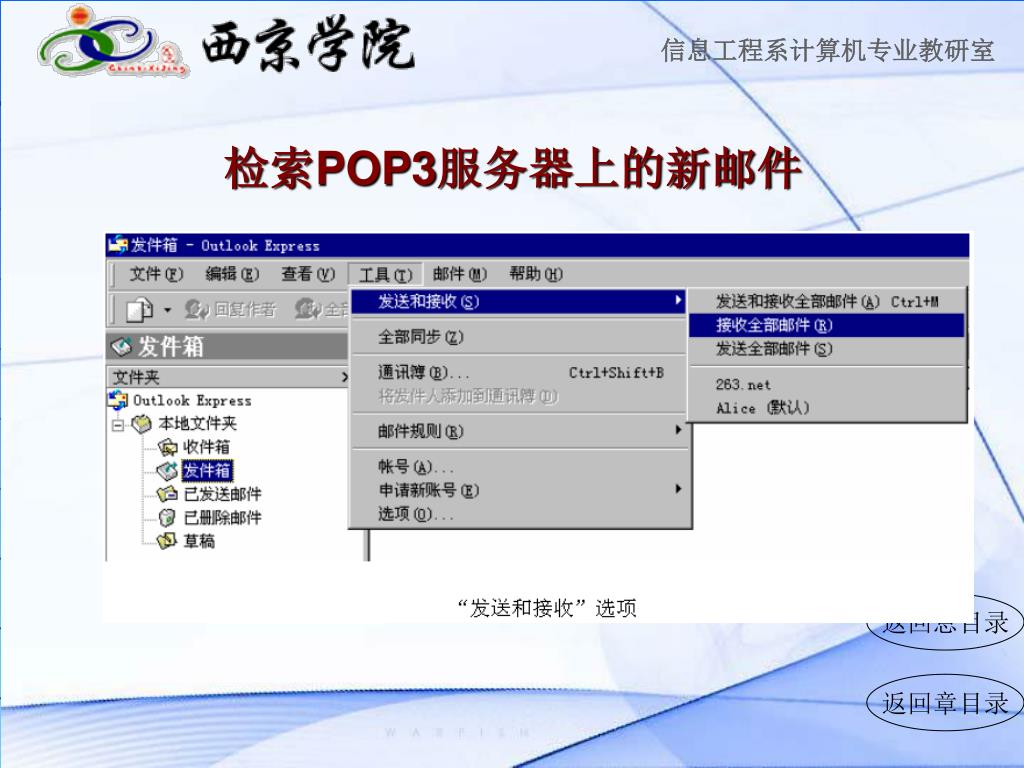This screenshot has width=1024, height=768.
Task: Open the 邮件(M) menu
Action: (460, 274)
